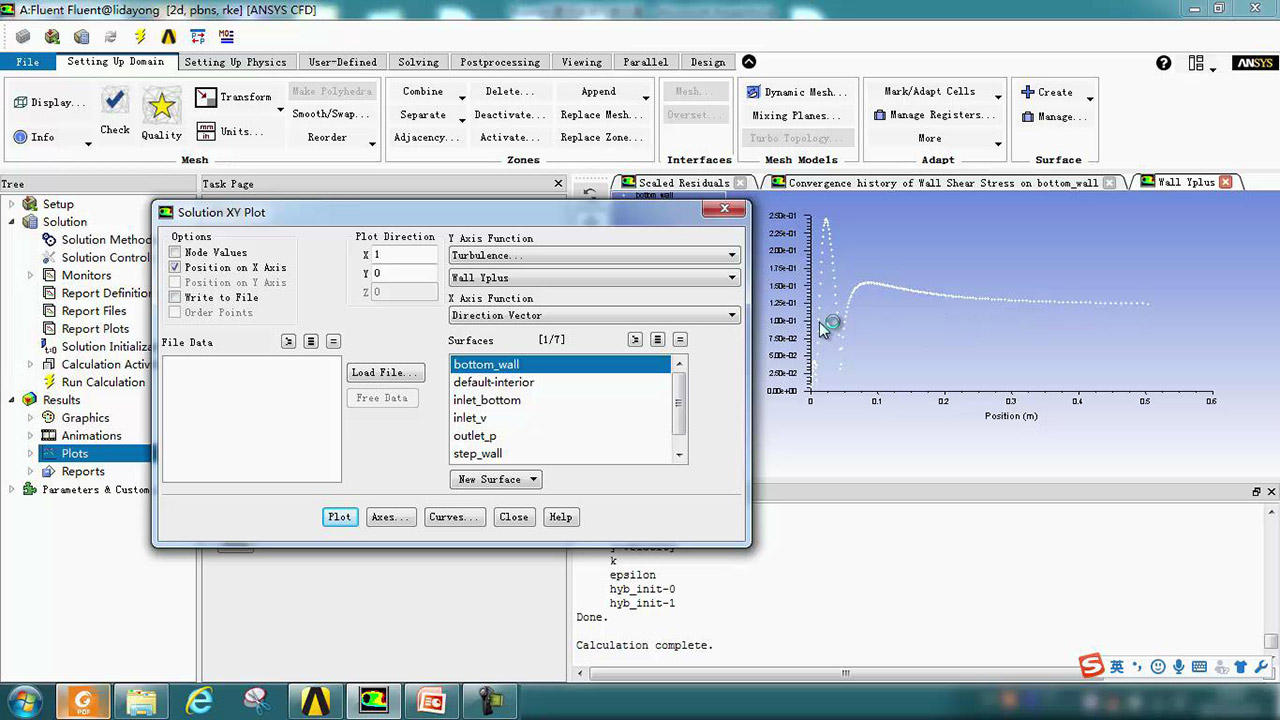This screenshot has height=720, width=1280.
Task: Collapse the Results tree node
Action: tap(13, 400)
